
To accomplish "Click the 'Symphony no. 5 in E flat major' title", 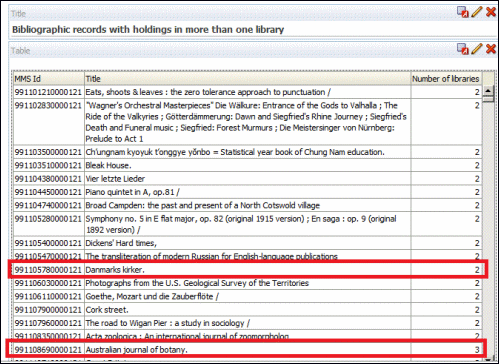I will point(248,224).
